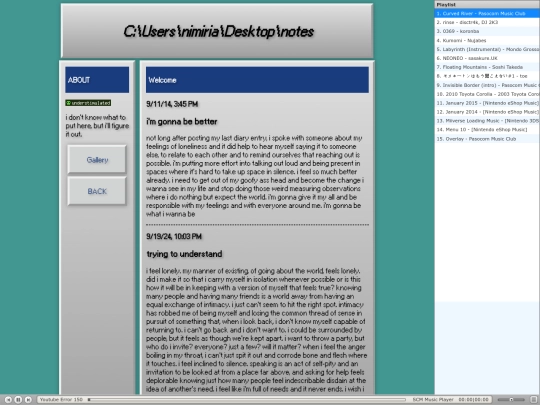
Task: Click the understimulated mood badge
Action: (x=88, y=103)
